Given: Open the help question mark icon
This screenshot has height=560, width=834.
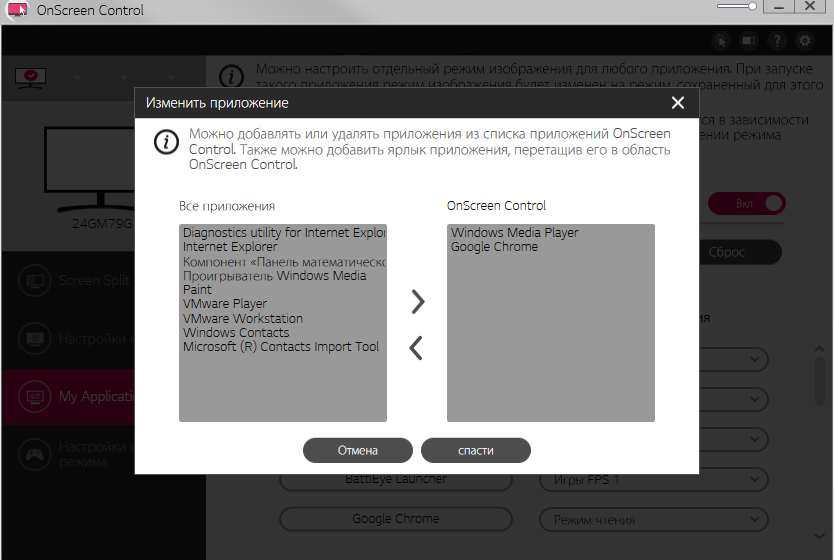Looking at the screenshot, I should [x=777, y=40].
